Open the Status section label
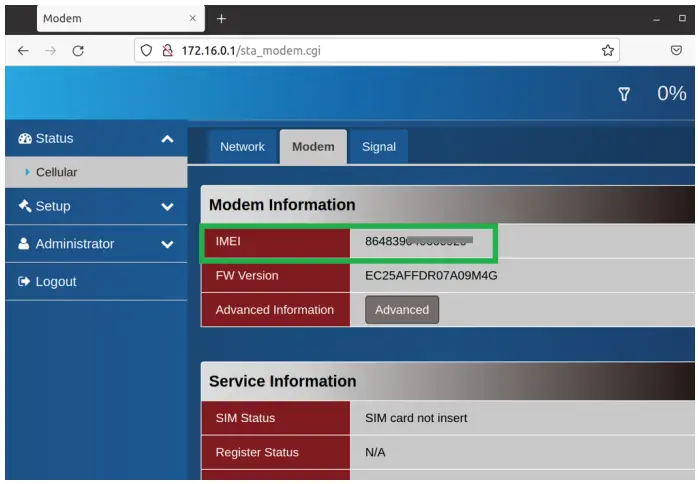 tap(54, 138)
